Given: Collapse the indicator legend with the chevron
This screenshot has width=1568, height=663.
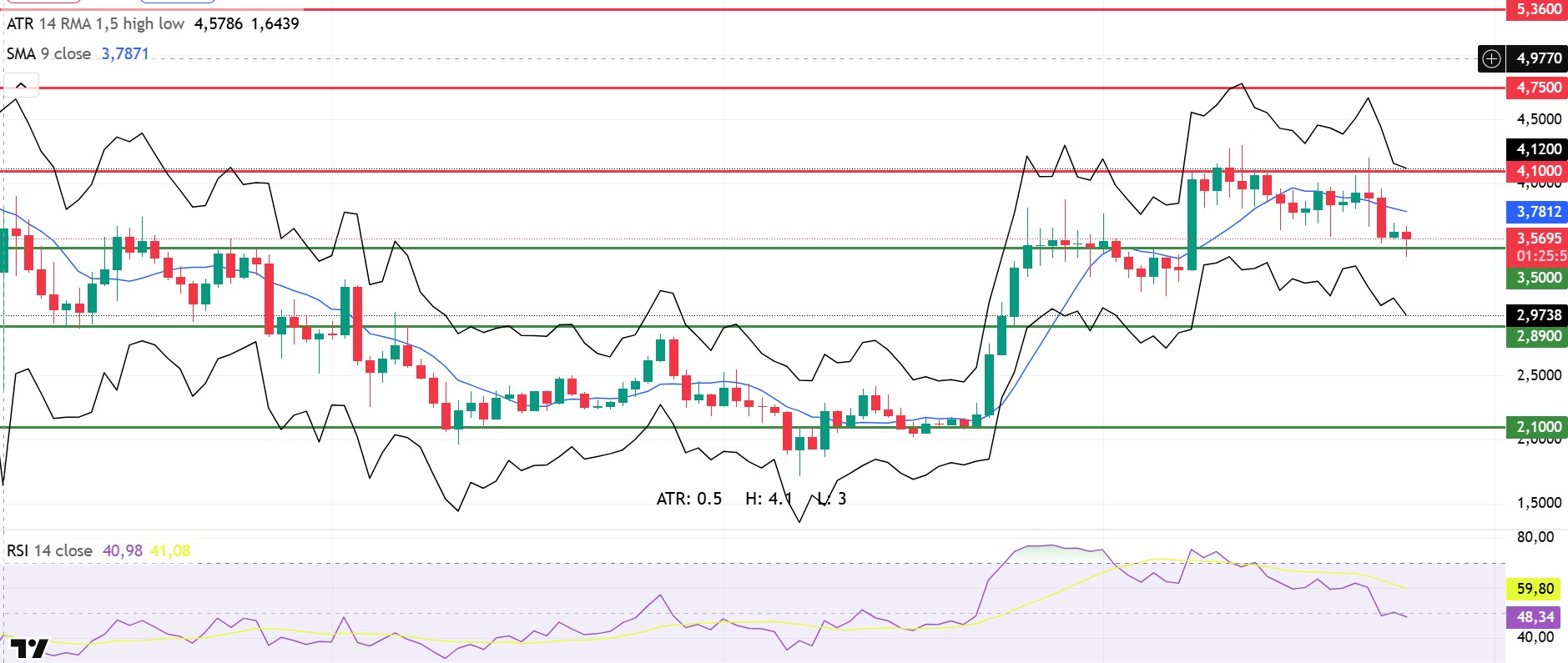Looking at the screenshot, I should 21,85.
